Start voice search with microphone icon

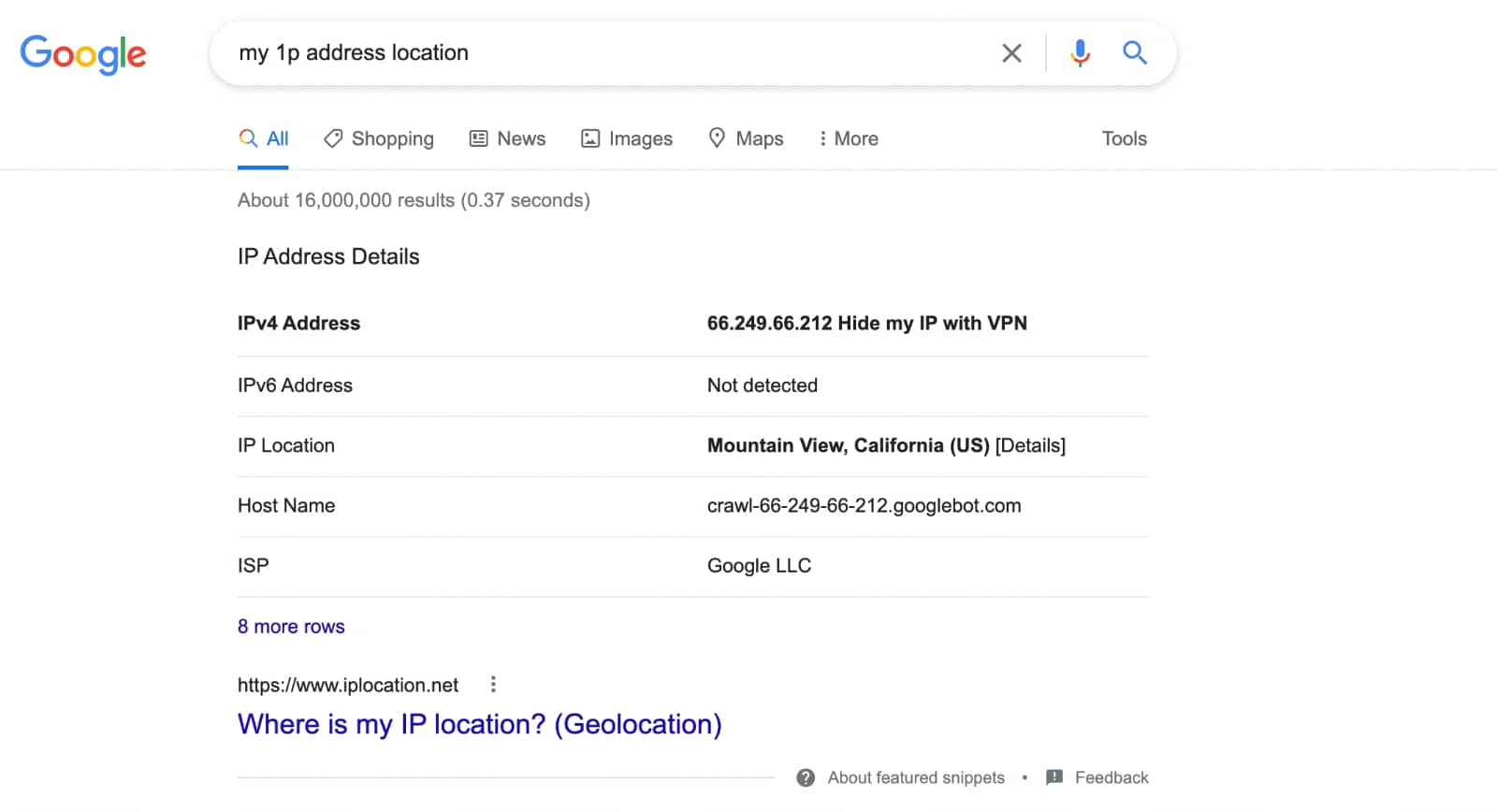pos(1080,53)
